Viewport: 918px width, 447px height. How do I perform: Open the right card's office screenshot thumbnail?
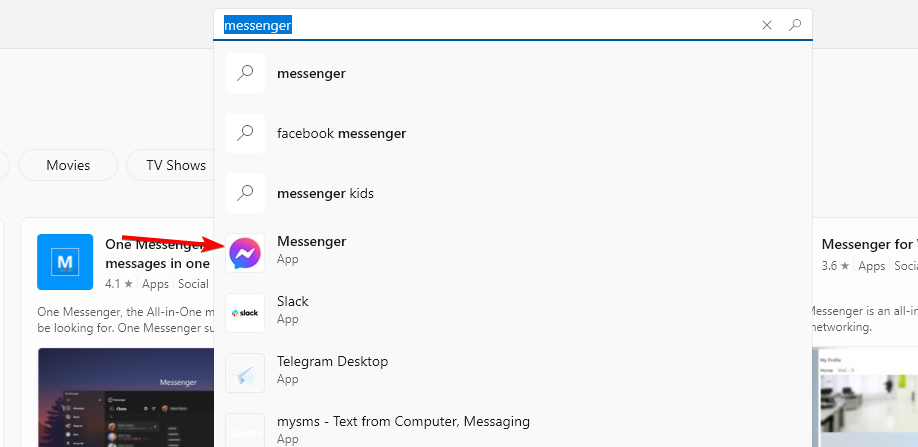[x=869, y=399]
